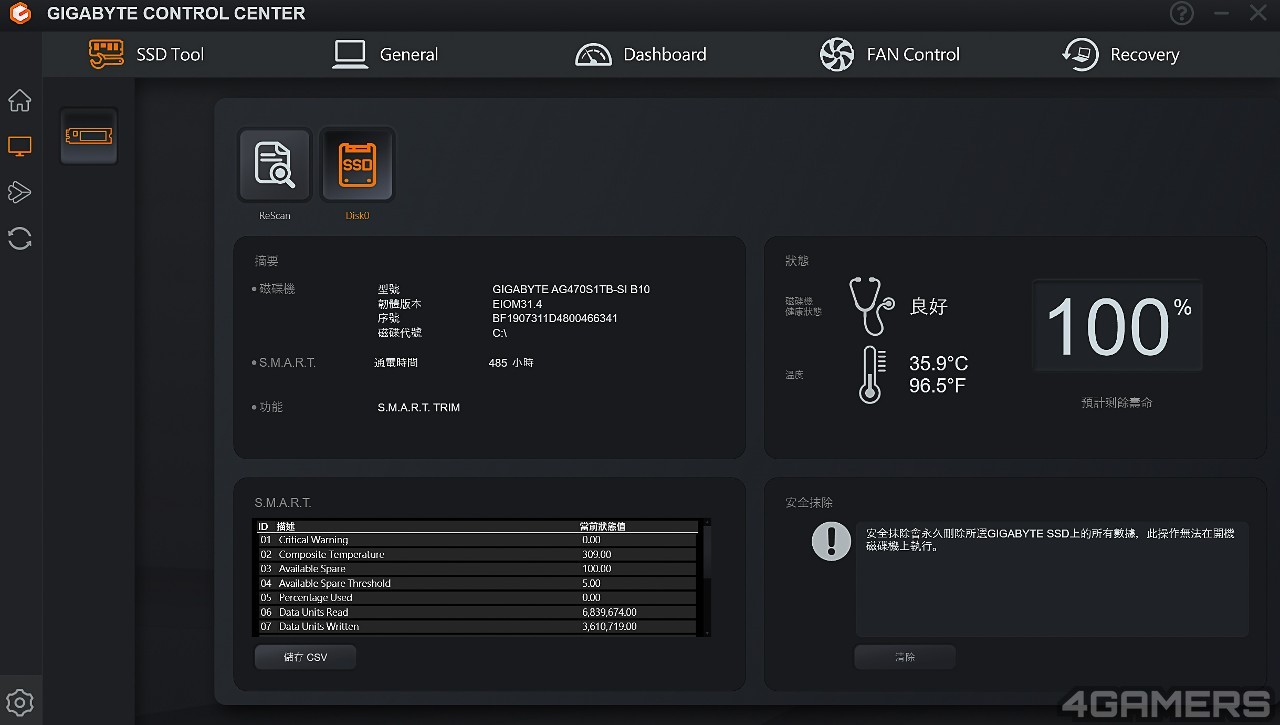Click the S.M.A.R.T. table scrollbar
The image size is (1280, 725).
tap(707, 577)
